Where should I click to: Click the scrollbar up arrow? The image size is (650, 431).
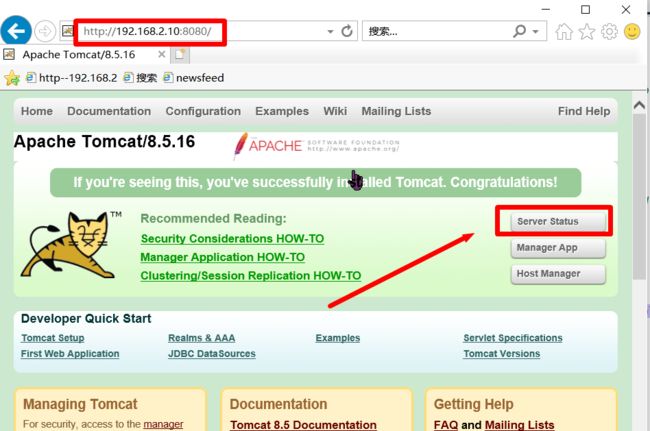coord(639,105)
